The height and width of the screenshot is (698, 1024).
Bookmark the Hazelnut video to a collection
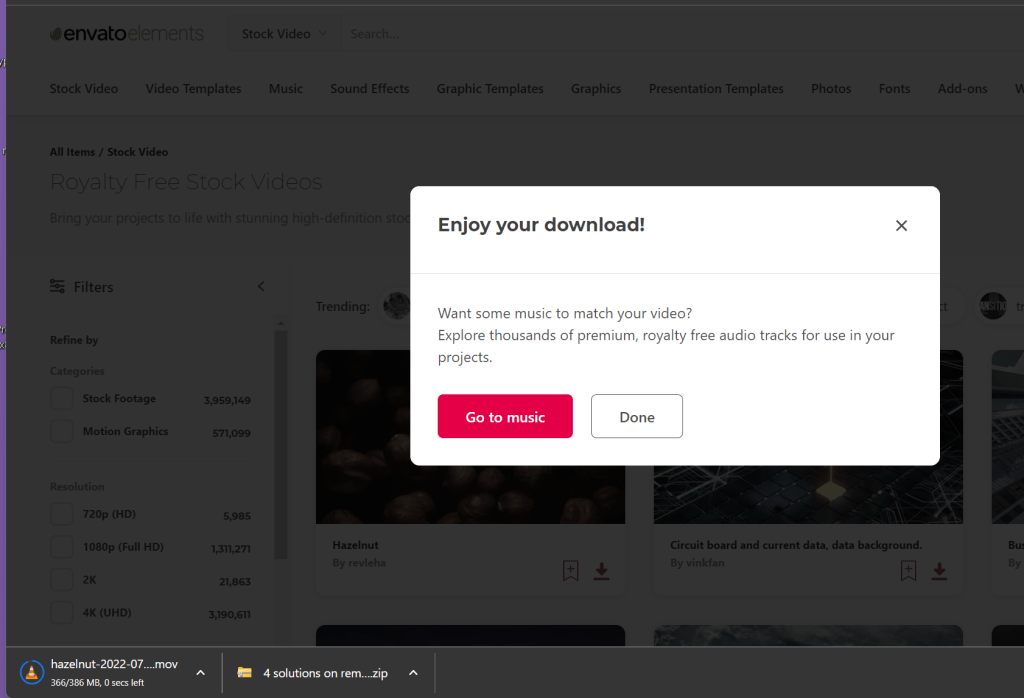coord(570,571)
